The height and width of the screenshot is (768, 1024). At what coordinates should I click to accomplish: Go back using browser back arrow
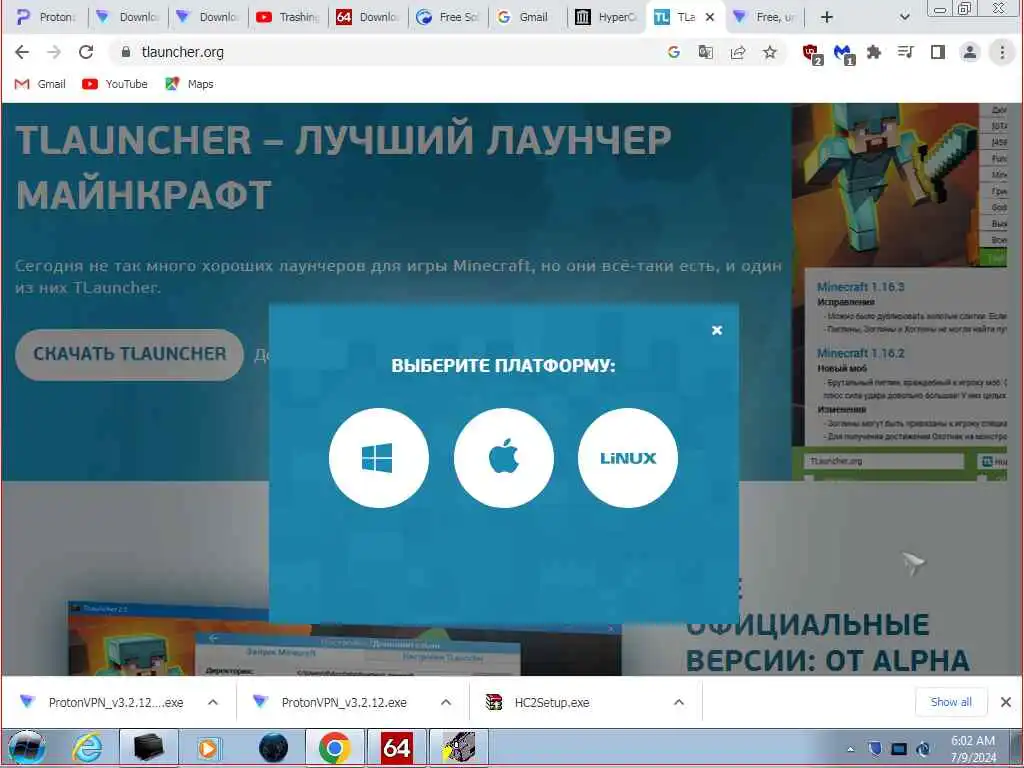pyautogui.click(x=22, y=52)
